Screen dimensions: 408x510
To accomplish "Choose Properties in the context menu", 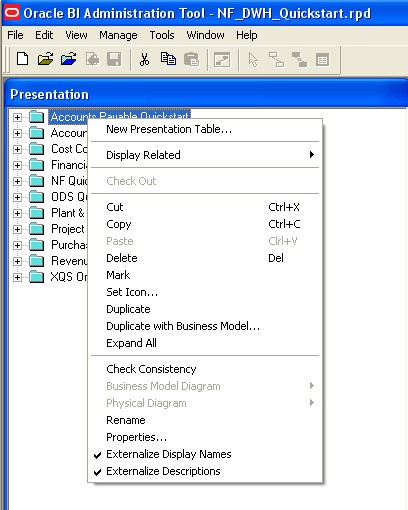I will tap(205, 437).
